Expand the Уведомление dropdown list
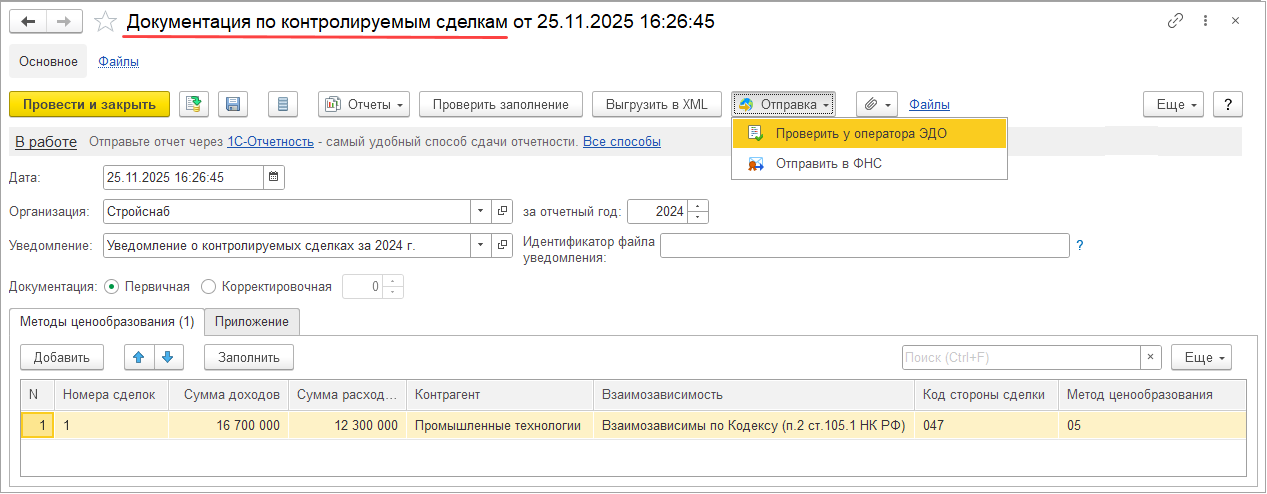Screen dimensions: 1267x494 (x=481, y=245)
